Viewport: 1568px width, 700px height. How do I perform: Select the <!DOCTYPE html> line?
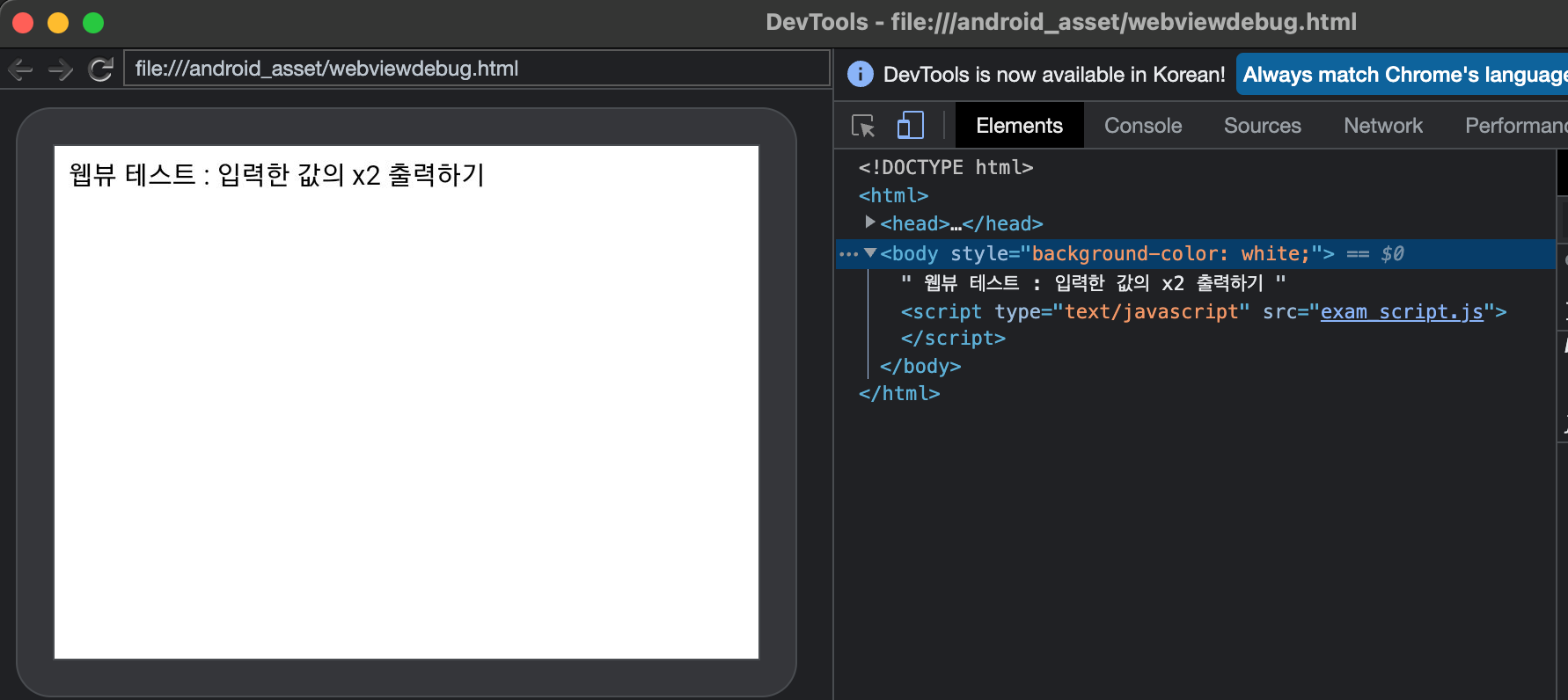pyautogui.click(x=946, y=167)
